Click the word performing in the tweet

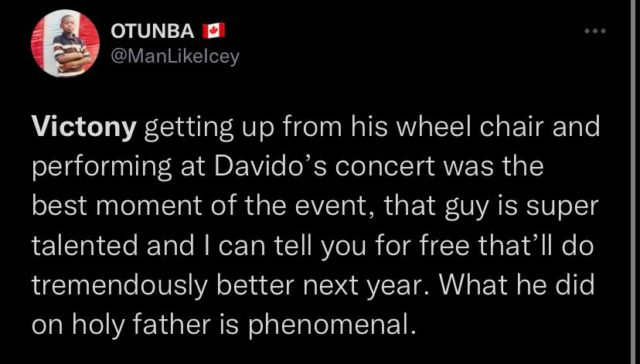pyautogui.click(x=101, y=168)
